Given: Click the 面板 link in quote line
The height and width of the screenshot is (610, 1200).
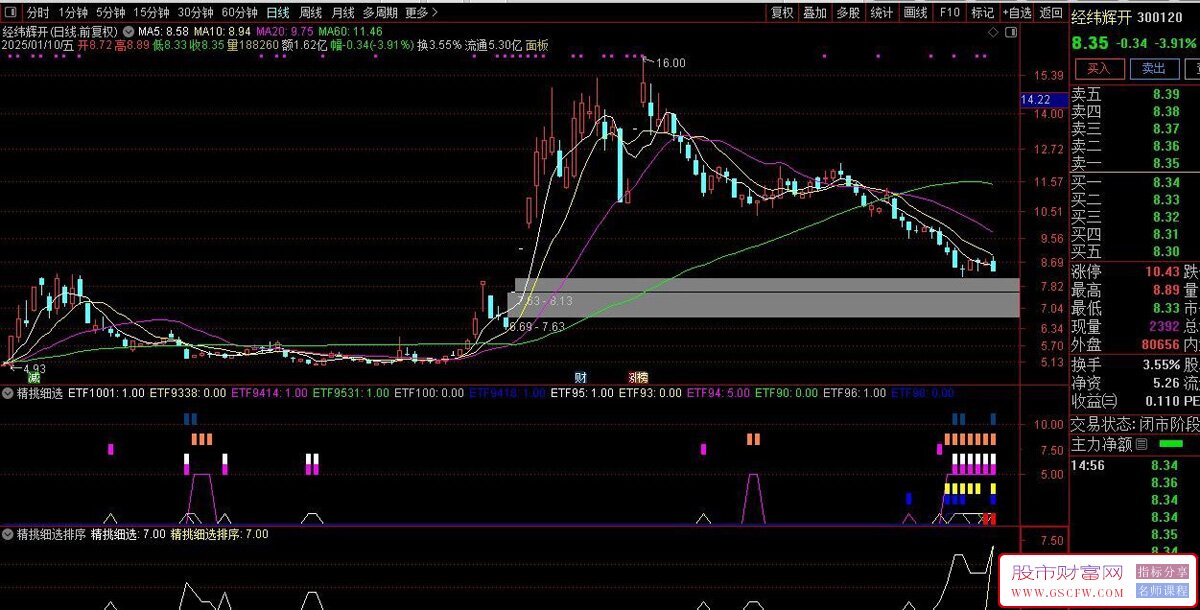Looking at the screenshot, I should click(537, 45).
